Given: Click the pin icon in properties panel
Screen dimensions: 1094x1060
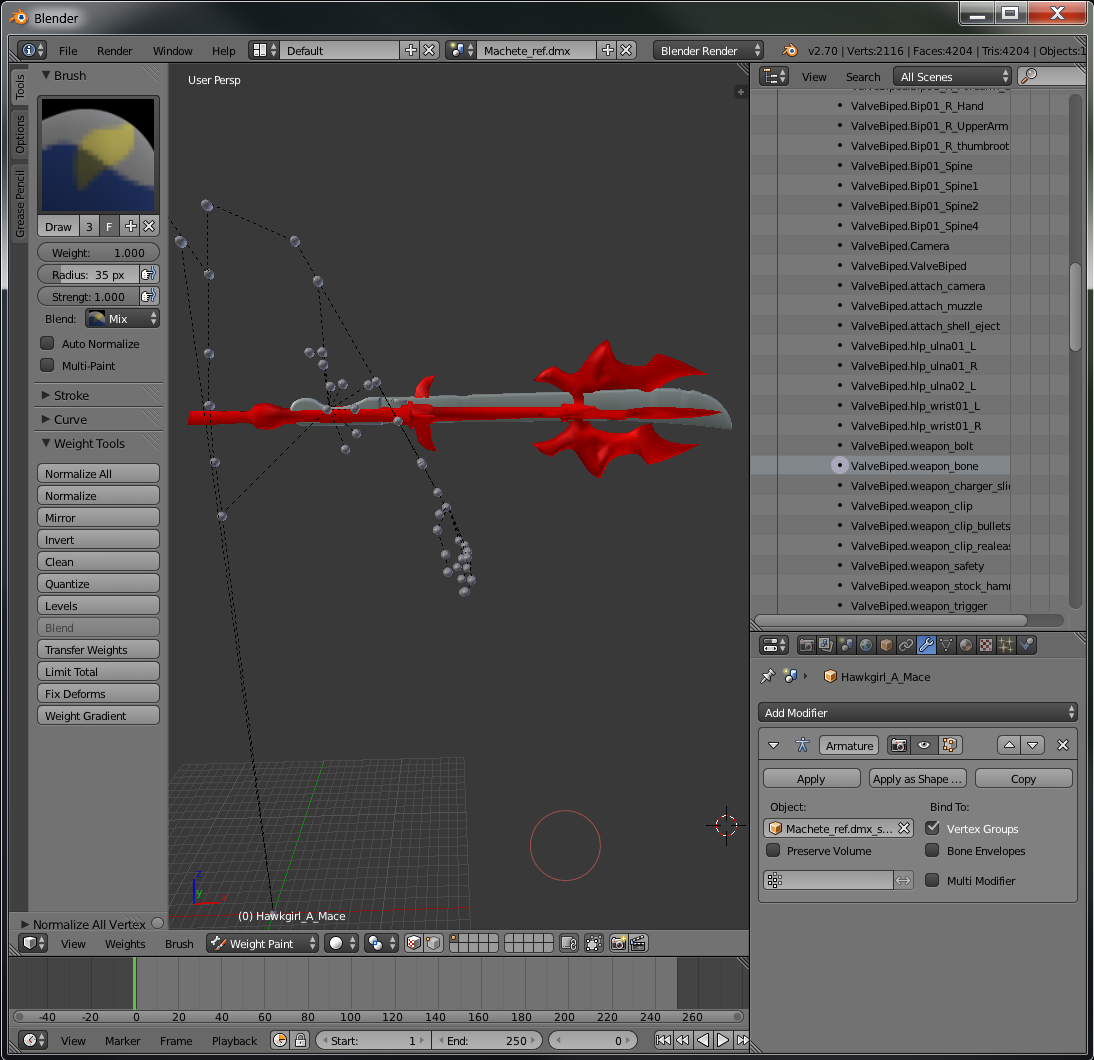Looking at the screenshot, I should coord(767,676).
